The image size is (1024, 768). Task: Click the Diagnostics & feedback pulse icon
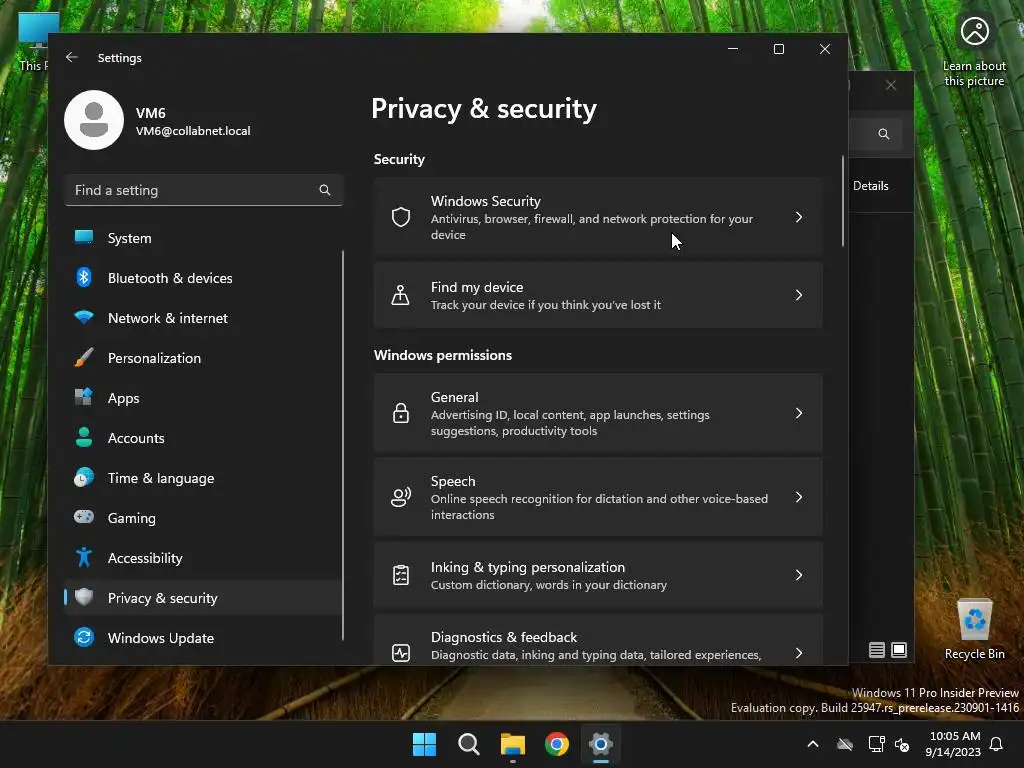point(401,652)
